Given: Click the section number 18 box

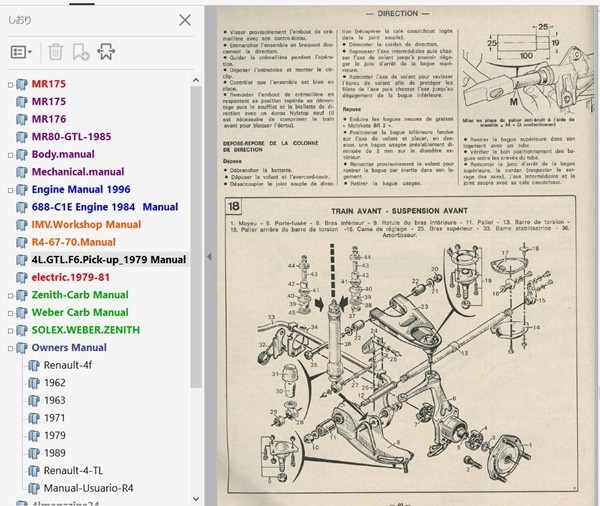Looking at the screenshot, I should tap(233, 206).
